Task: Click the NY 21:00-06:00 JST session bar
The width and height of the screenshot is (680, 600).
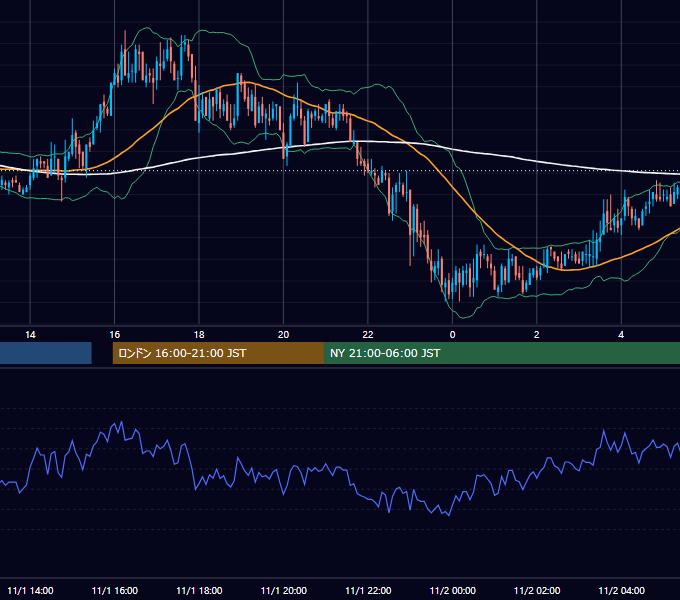Action: (x=502, y=353)
